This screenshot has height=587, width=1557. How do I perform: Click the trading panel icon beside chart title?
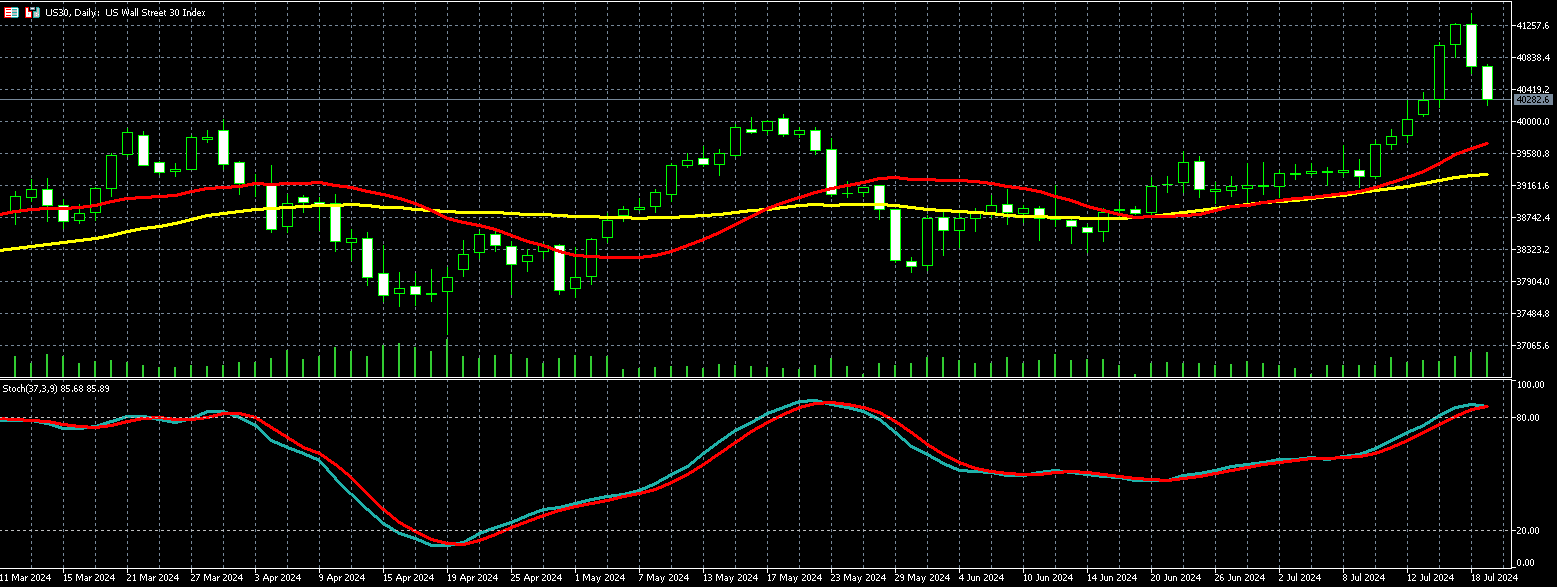[31, 12]
